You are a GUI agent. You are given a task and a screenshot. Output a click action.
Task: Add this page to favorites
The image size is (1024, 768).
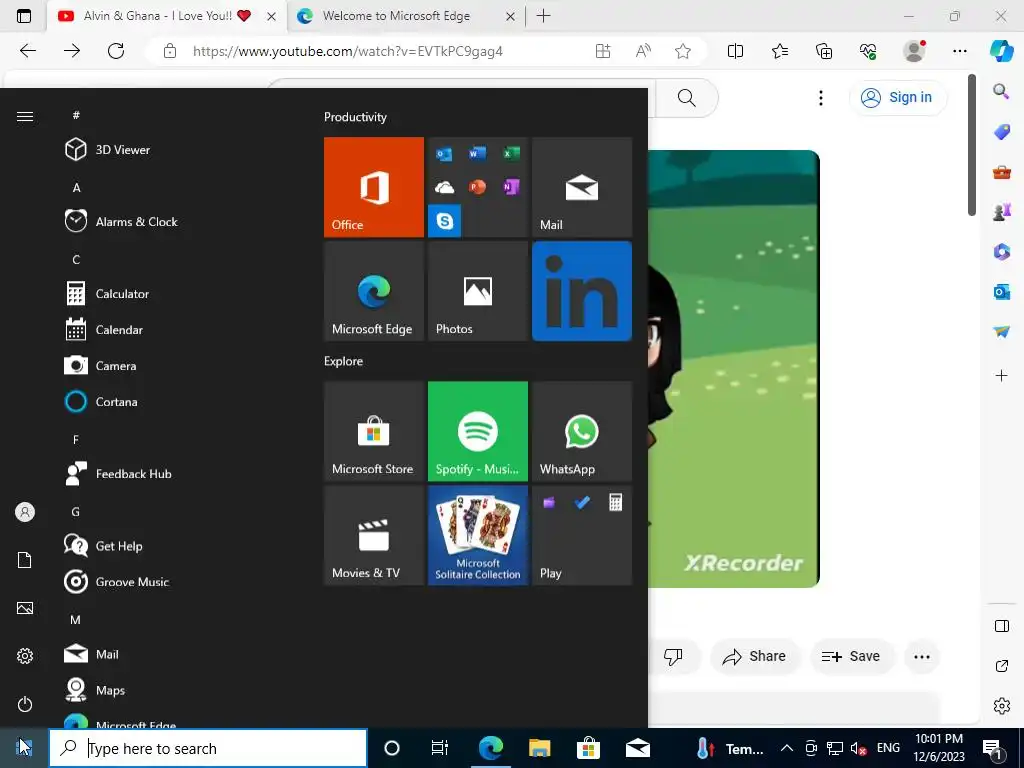pos(683,51)
